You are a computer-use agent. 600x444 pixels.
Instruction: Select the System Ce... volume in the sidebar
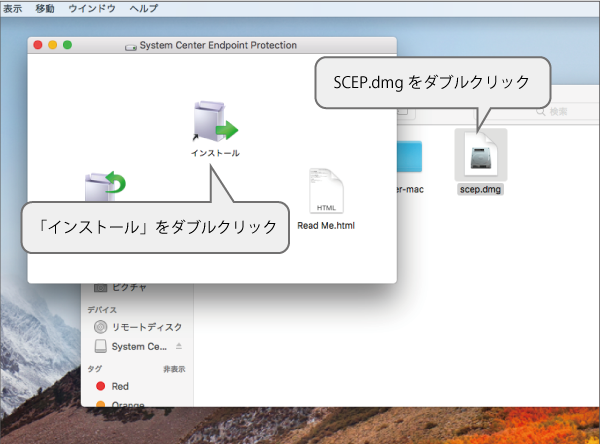pos(139,346)
